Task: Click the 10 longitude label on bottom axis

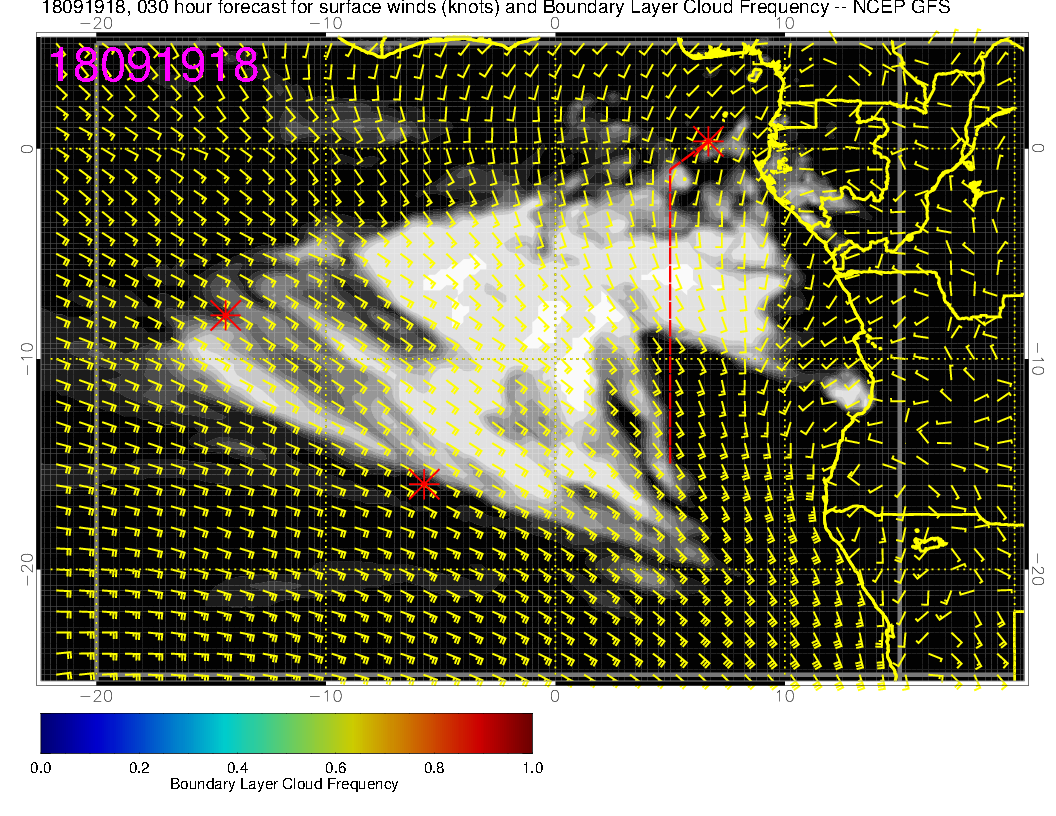Action: click(785, 696)
